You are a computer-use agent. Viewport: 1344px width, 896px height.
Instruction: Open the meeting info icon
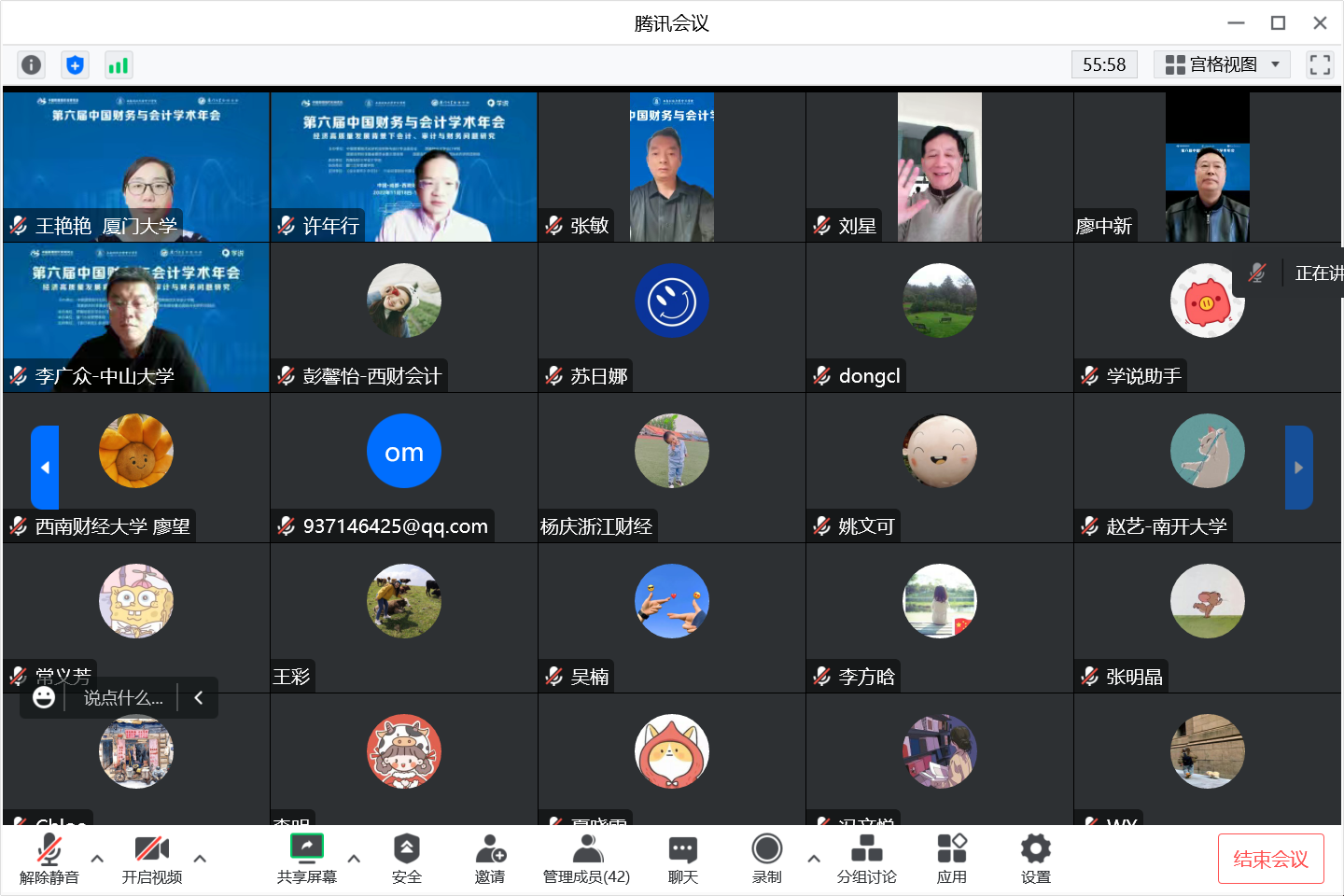[x=31, y=64]
